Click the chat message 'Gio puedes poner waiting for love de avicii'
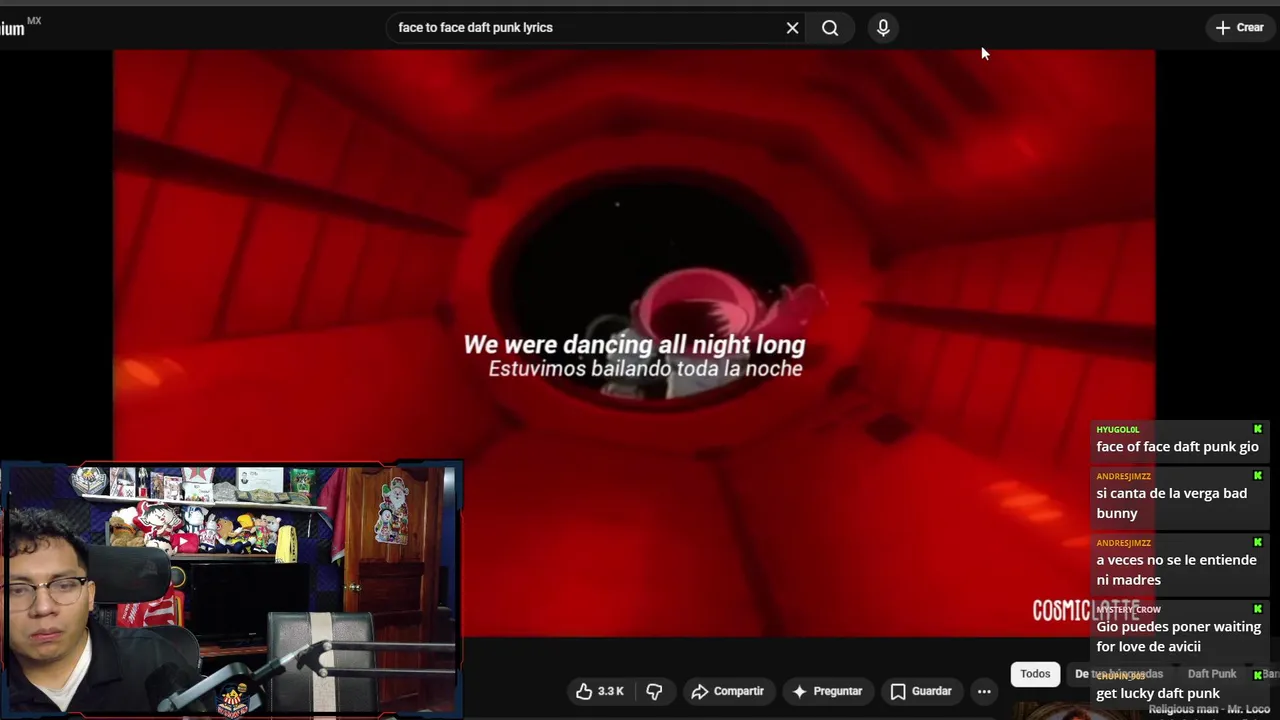 point(1178,637)
